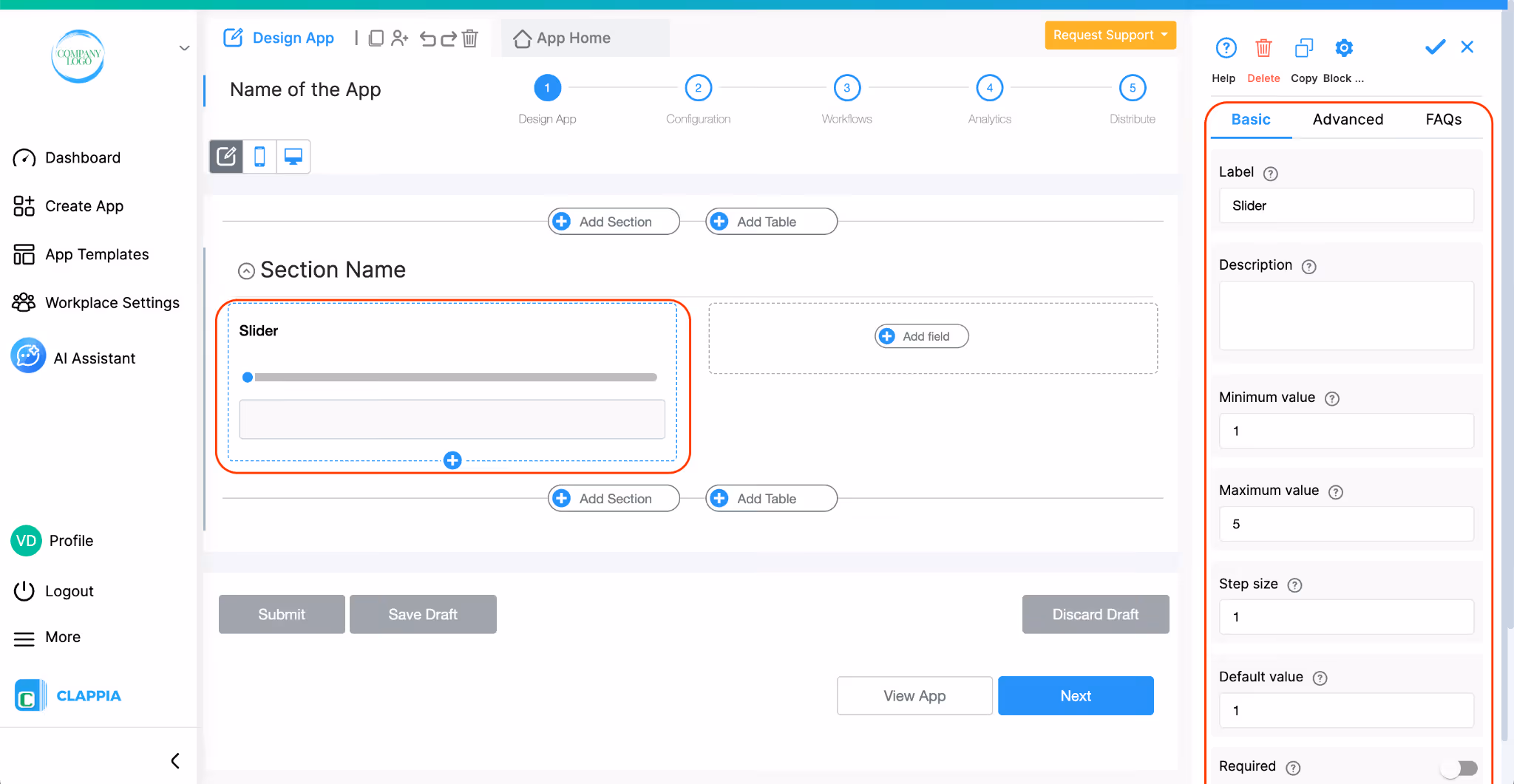
Task: Click Discard Draft
Action: [x=1096, y=614]
